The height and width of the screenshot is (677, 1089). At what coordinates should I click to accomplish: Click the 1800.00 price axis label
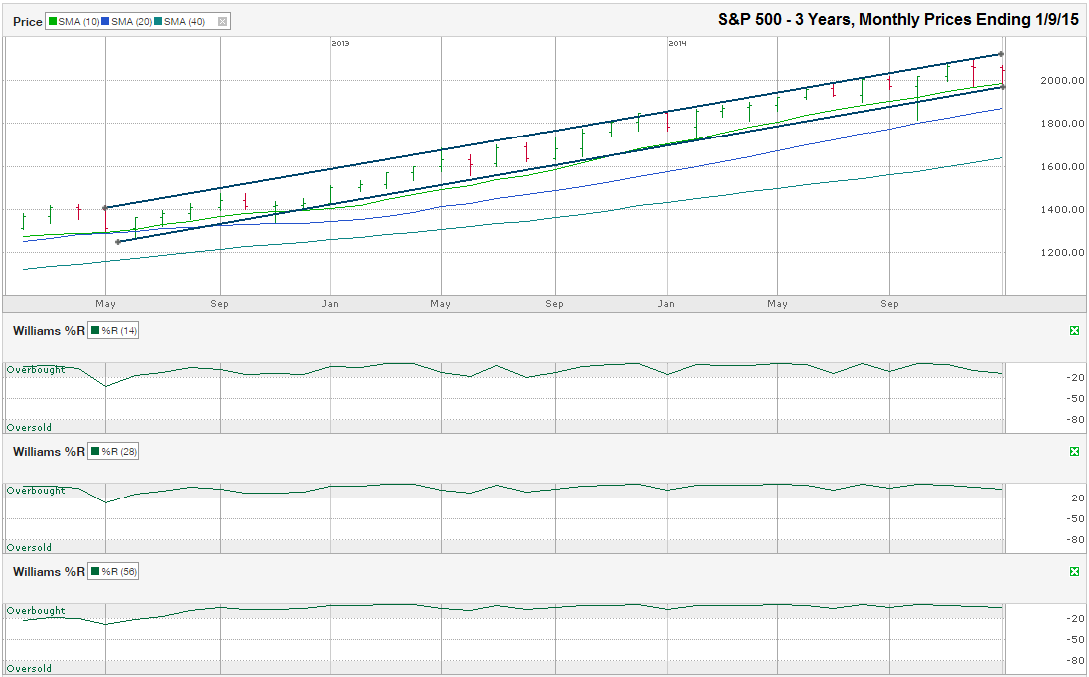[1062, 124]
